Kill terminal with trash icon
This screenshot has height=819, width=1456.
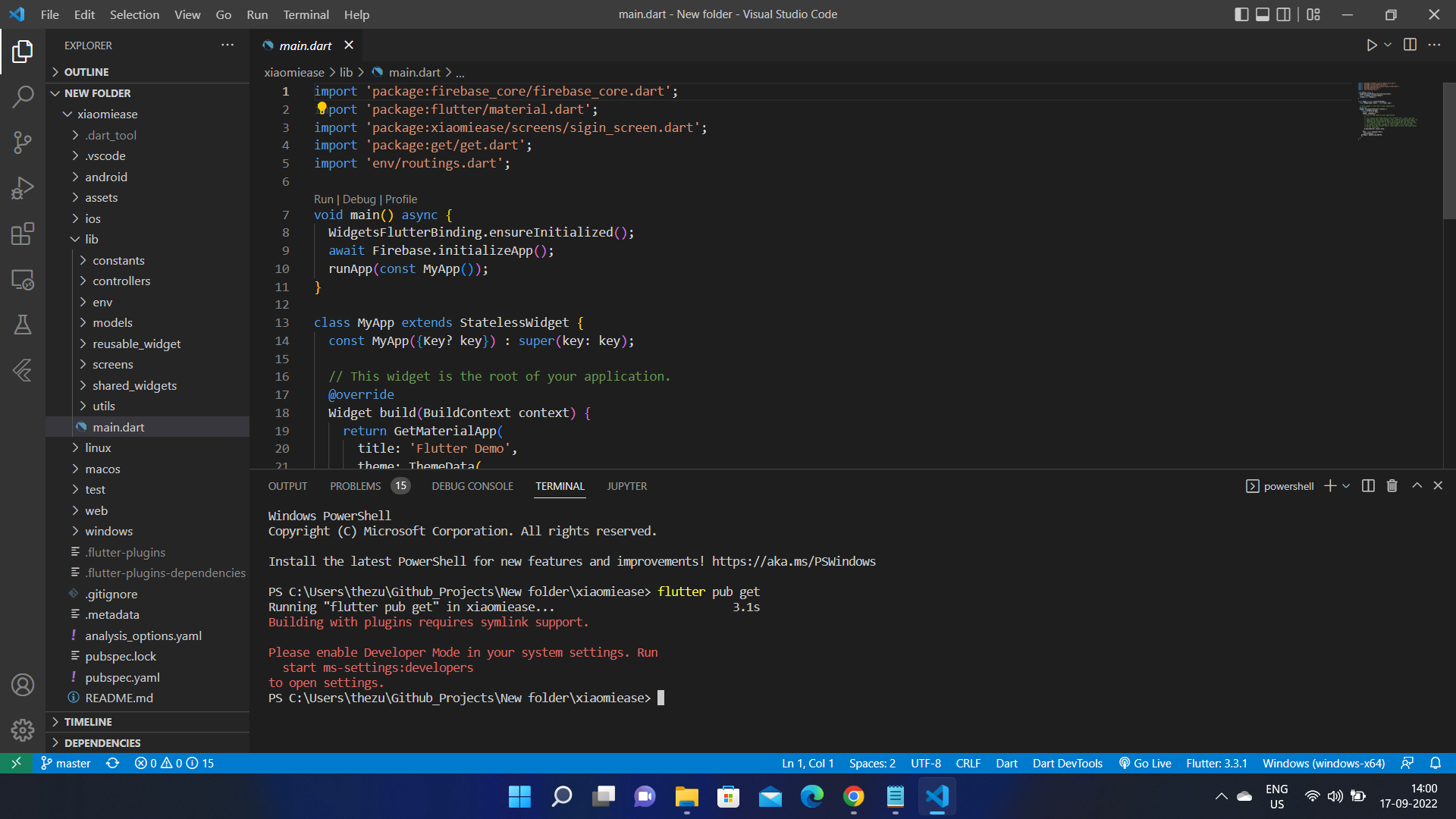1392,486
